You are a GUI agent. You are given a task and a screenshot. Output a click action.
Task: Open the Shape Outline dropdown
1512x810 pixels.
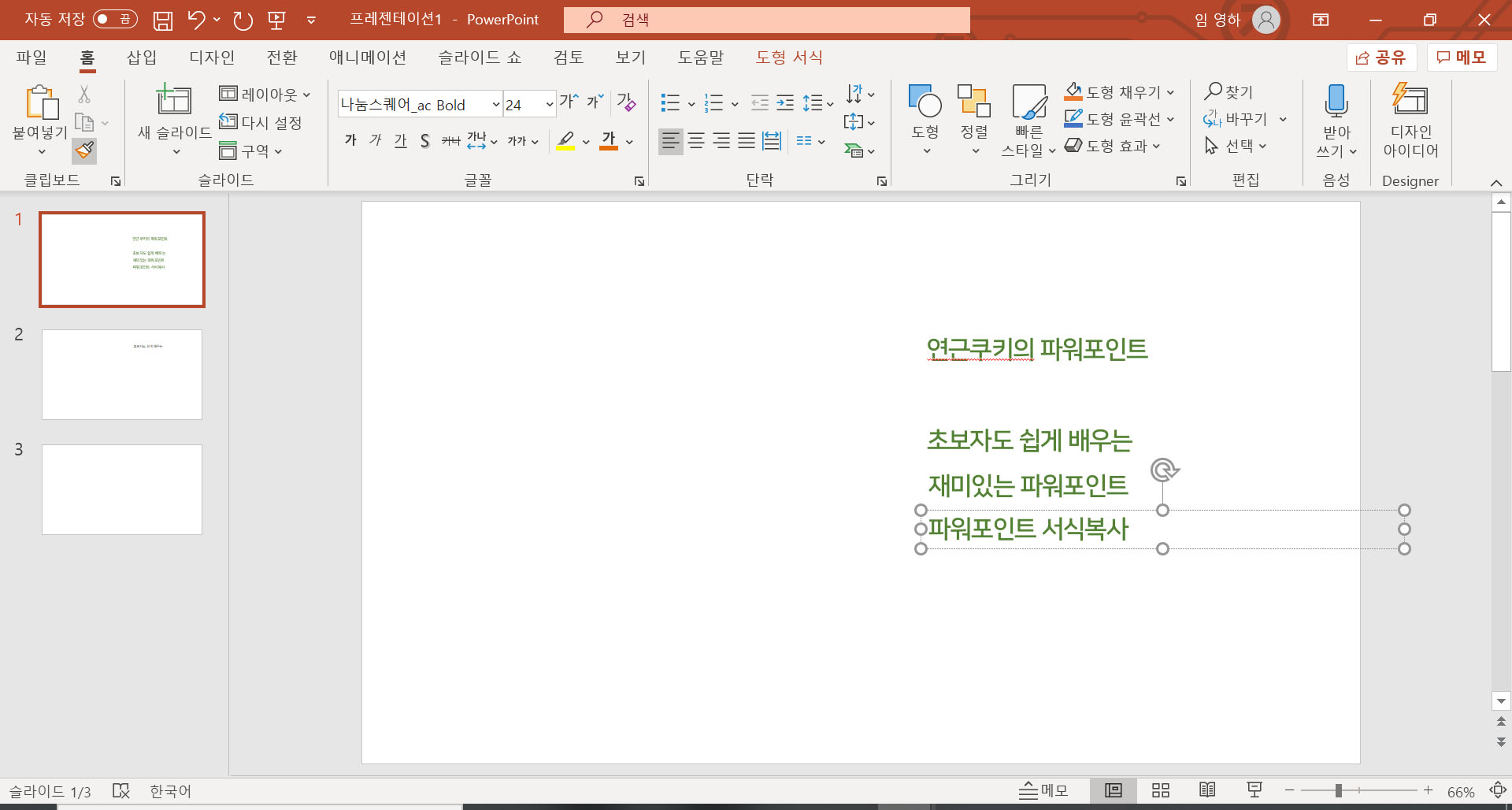click(1170, 119)
